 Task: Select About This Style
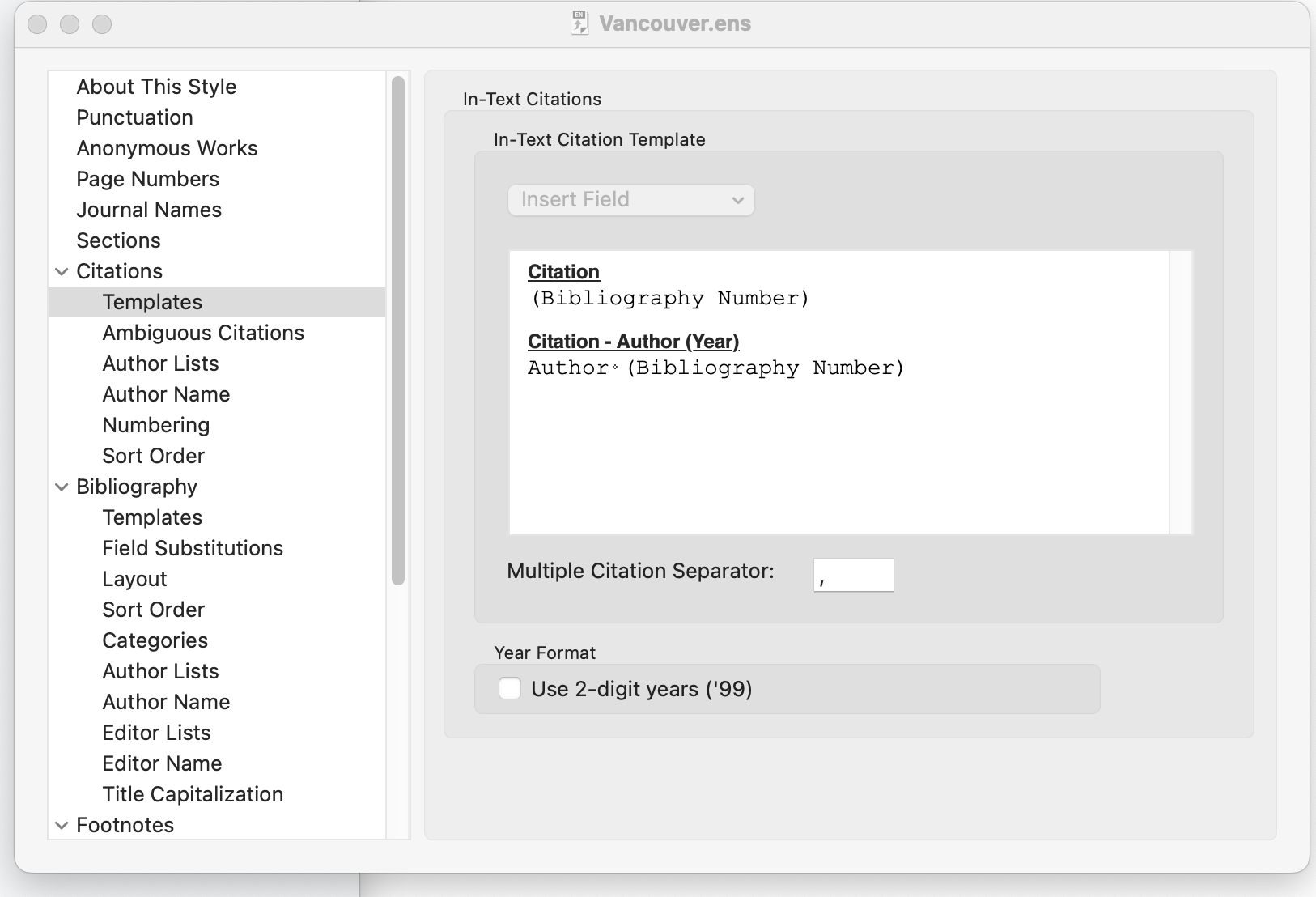(156, 87)
